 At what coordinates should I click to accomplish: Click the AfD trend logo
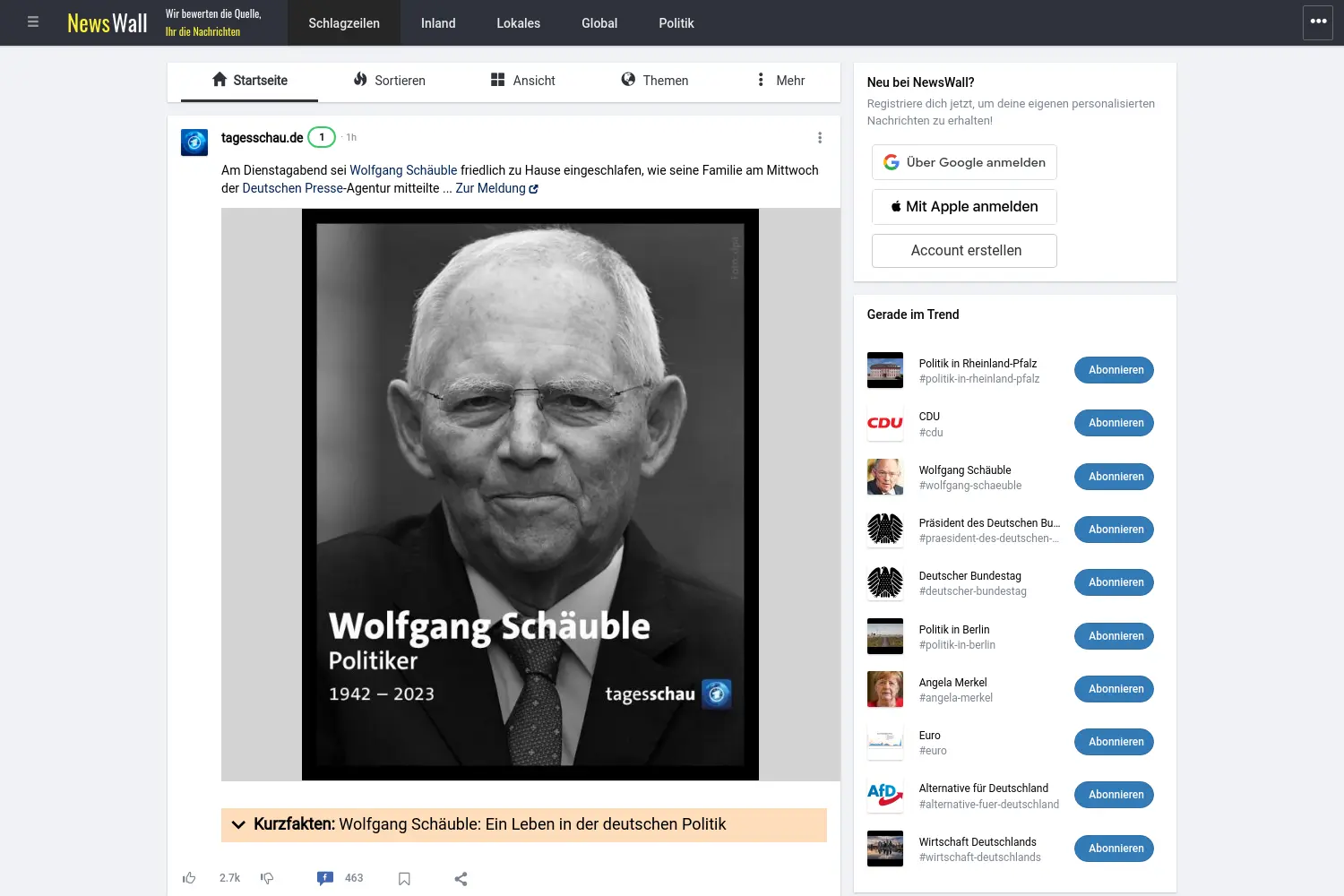tap(885, 795)
